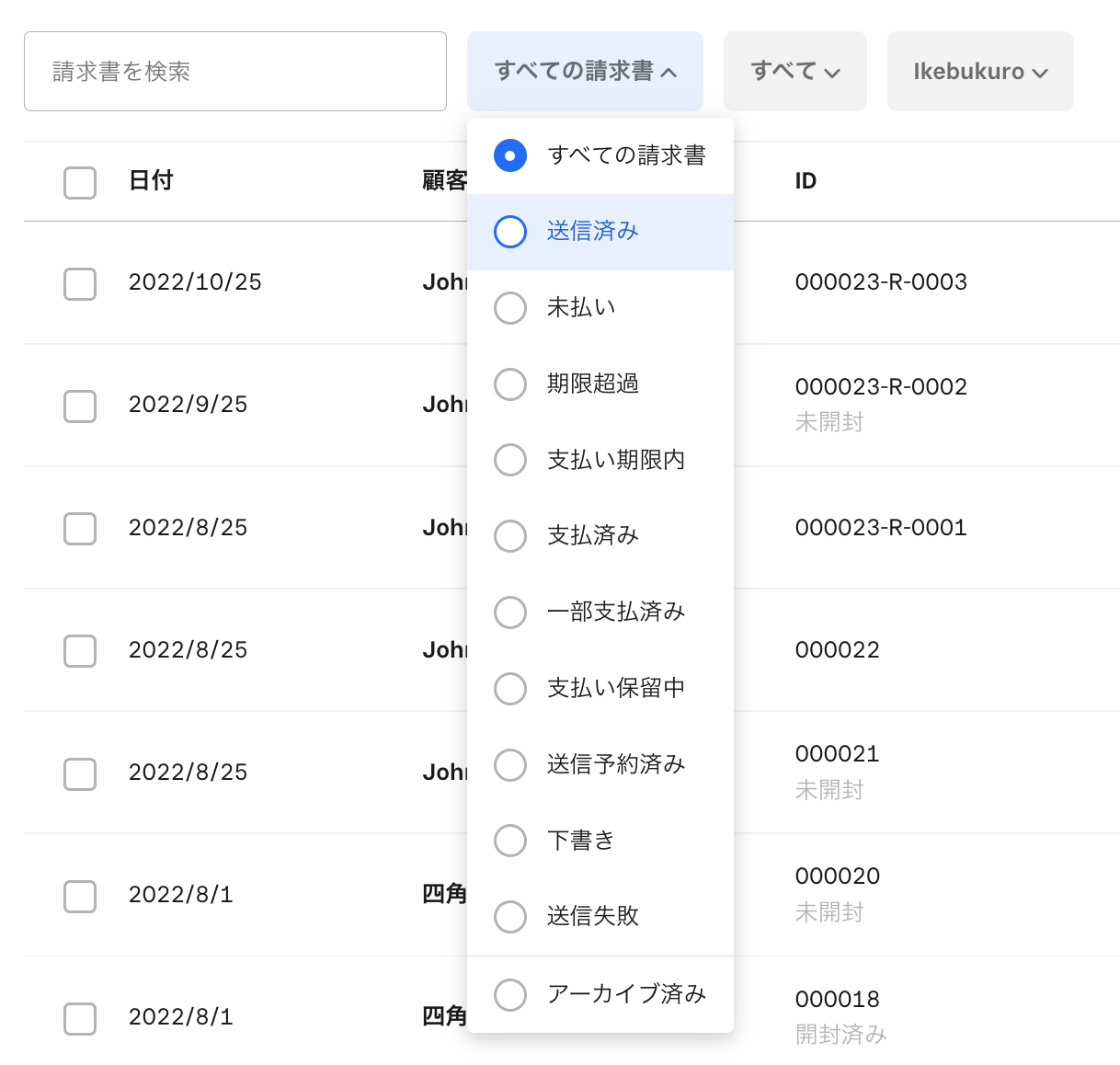Collapse the すべての請求書 dropdown
The width and height of the screenshot is (1120, 1065).
click(x=585, y=72)
